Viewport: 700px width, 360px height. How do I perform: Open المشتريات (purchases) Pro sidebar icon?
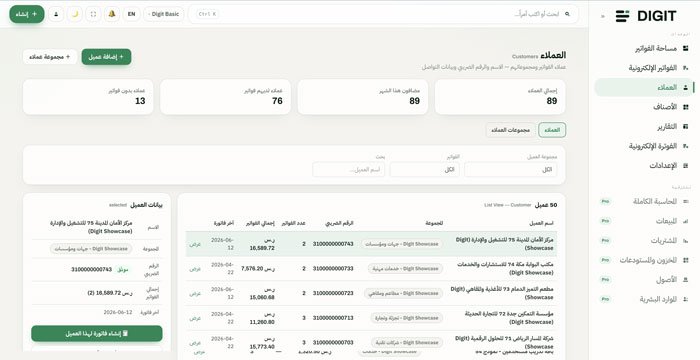click(x=686, y=241)
